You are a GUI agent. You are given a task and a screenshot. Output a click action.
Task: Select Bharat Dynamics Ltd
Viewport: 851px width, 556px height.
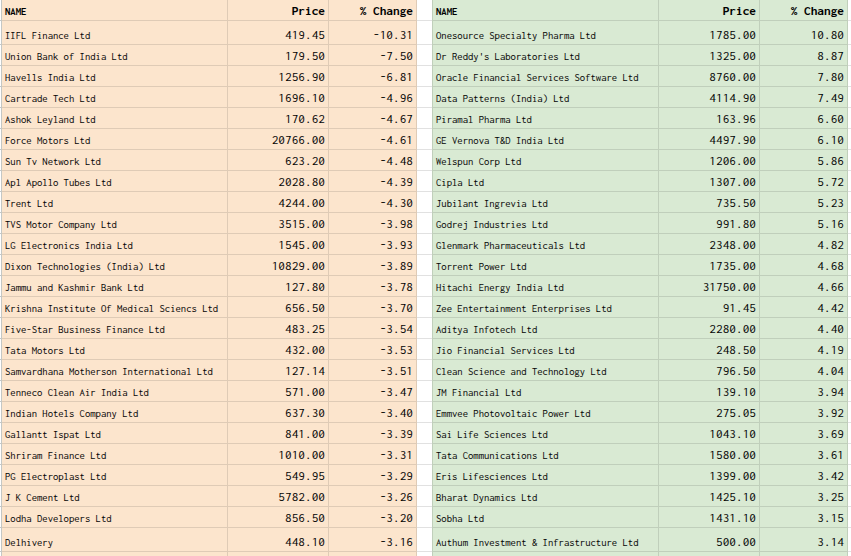[x=486, y=498]
